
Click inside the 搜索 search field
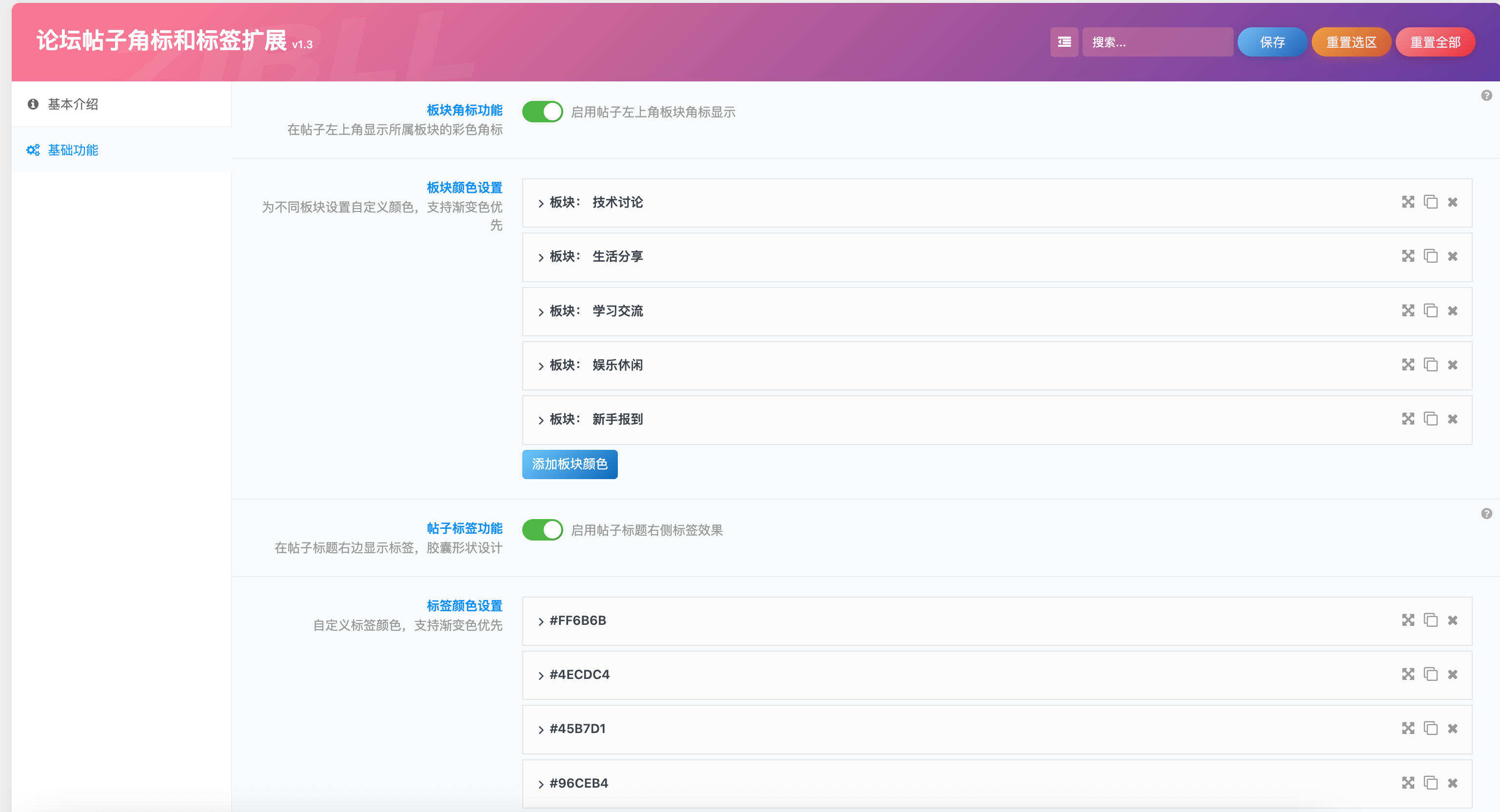(1158, 41)
